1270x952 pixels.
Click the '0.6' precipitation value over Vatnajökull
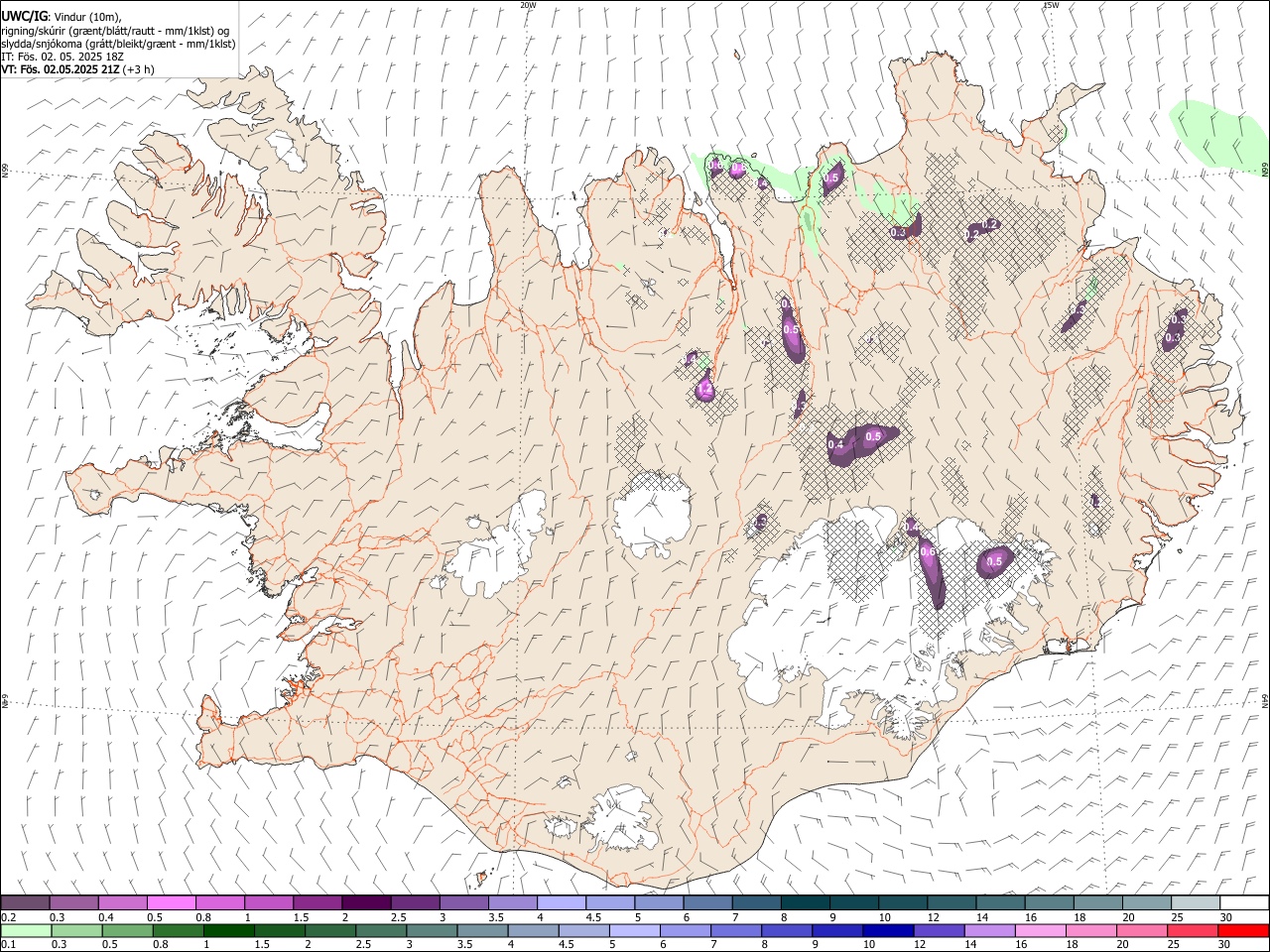tap(929, 552)
